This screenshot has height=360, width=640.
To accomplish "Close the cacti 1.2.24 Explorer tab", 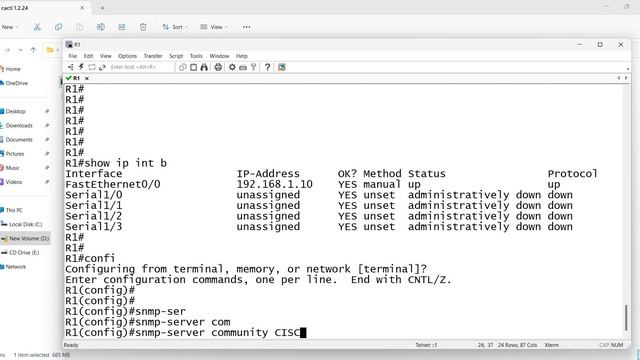I will tap(82, 8).
